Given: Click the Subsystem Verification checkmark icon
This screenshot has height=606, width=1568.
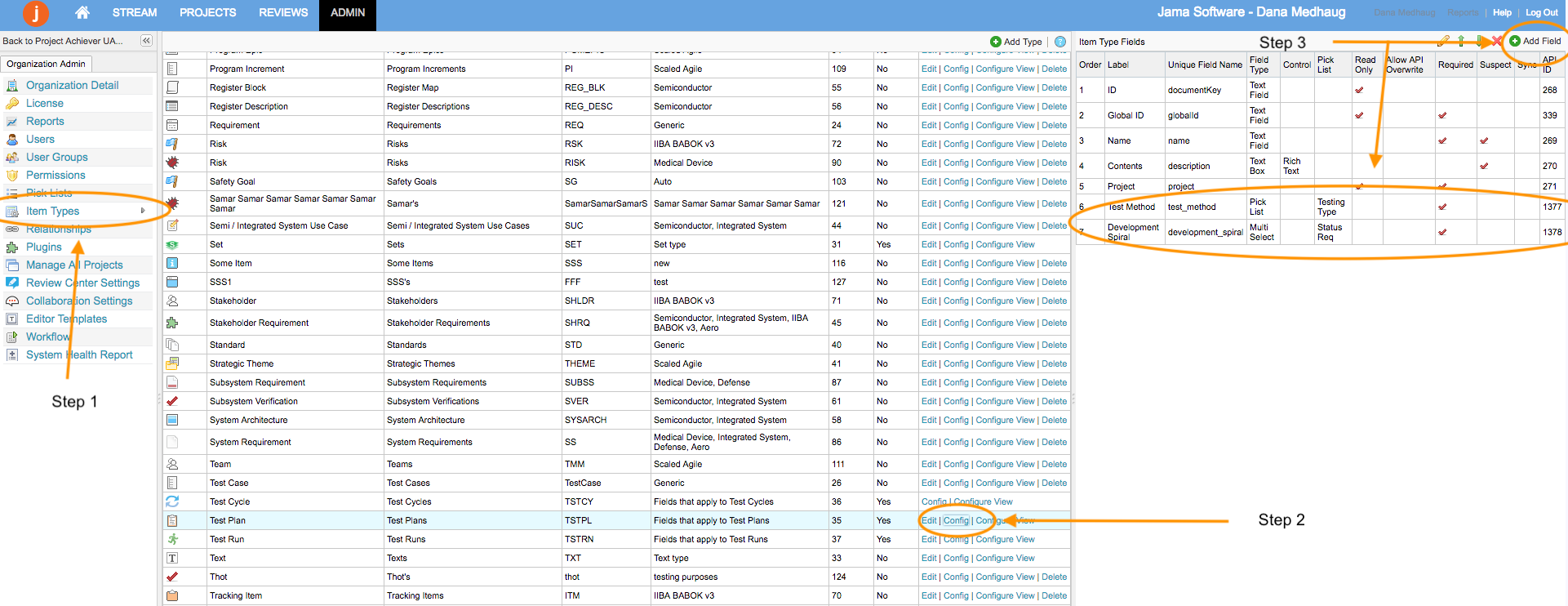Looking at the screenshot, I should coord(172,401).
